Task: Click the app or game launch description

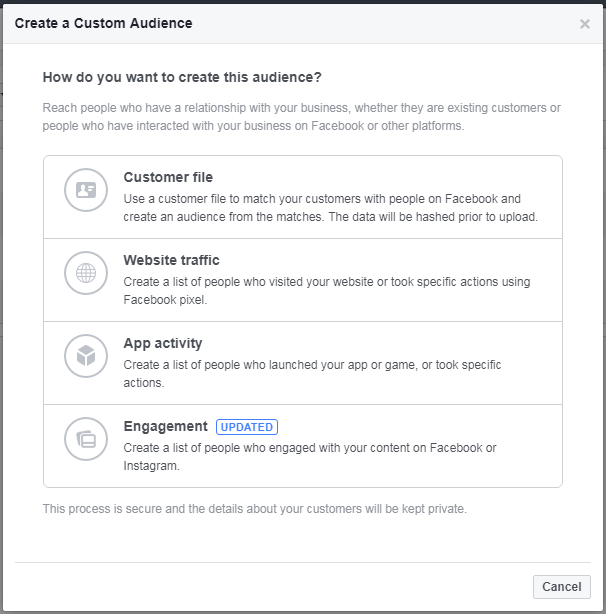Action: pos(312,374)
